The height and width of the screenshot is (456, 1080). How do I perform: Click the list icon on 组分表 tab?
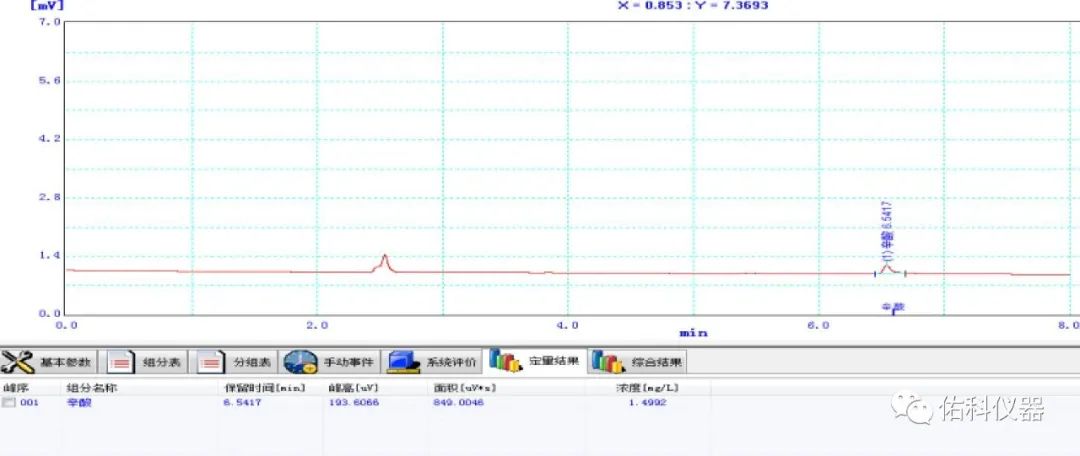121,361
